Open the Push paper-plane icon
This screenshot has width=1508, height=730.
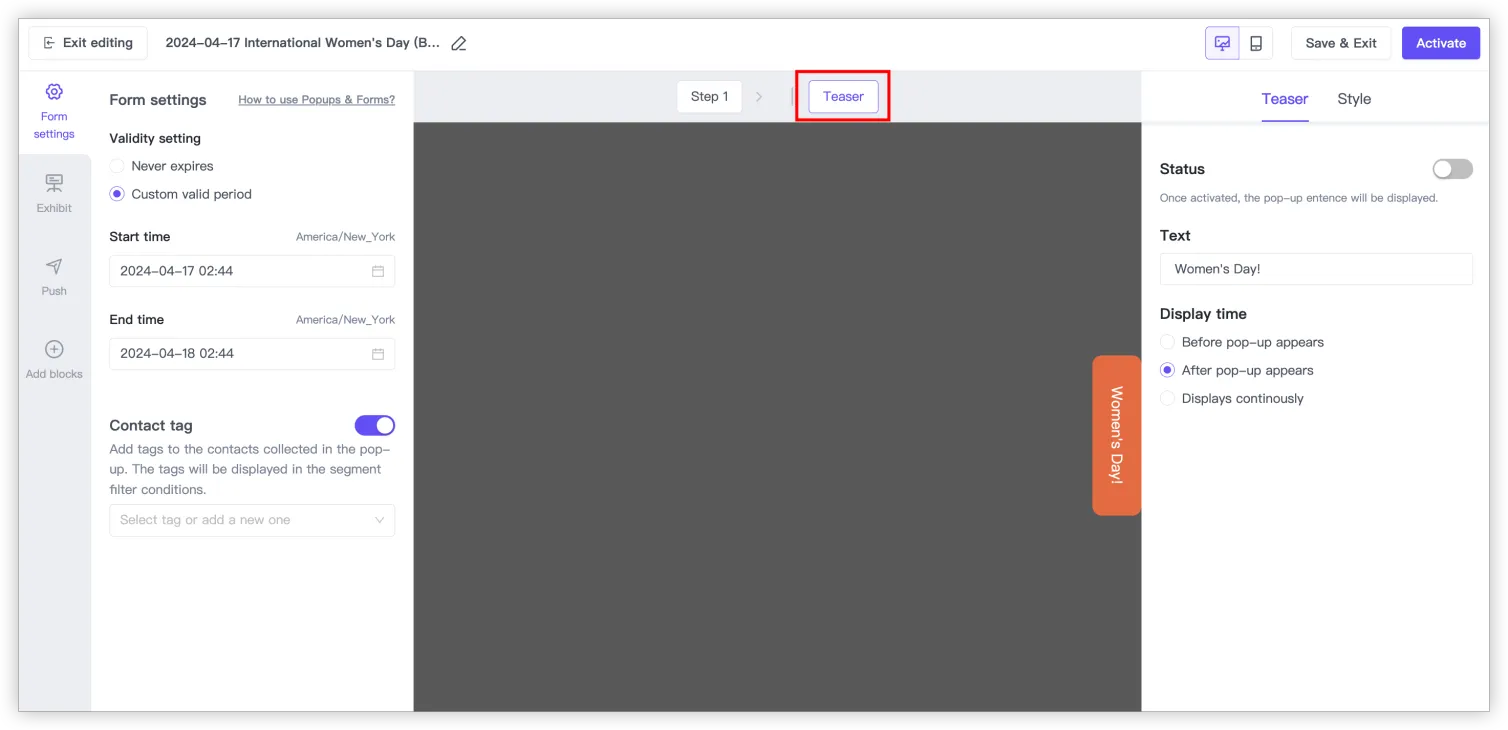(x=54, y=266)
